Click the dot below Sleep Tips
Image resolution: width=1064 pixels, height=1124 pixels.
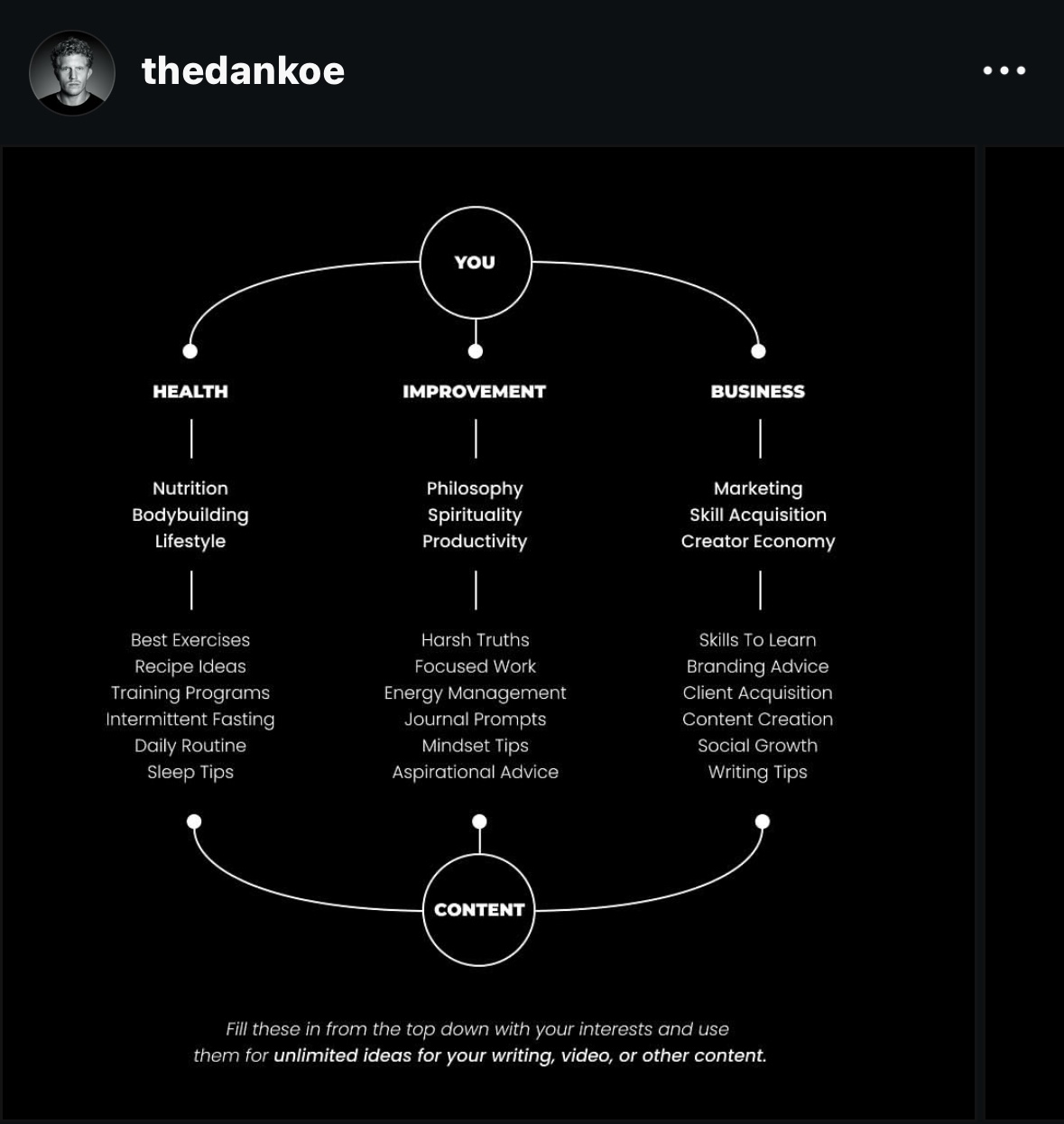point(194,822)
